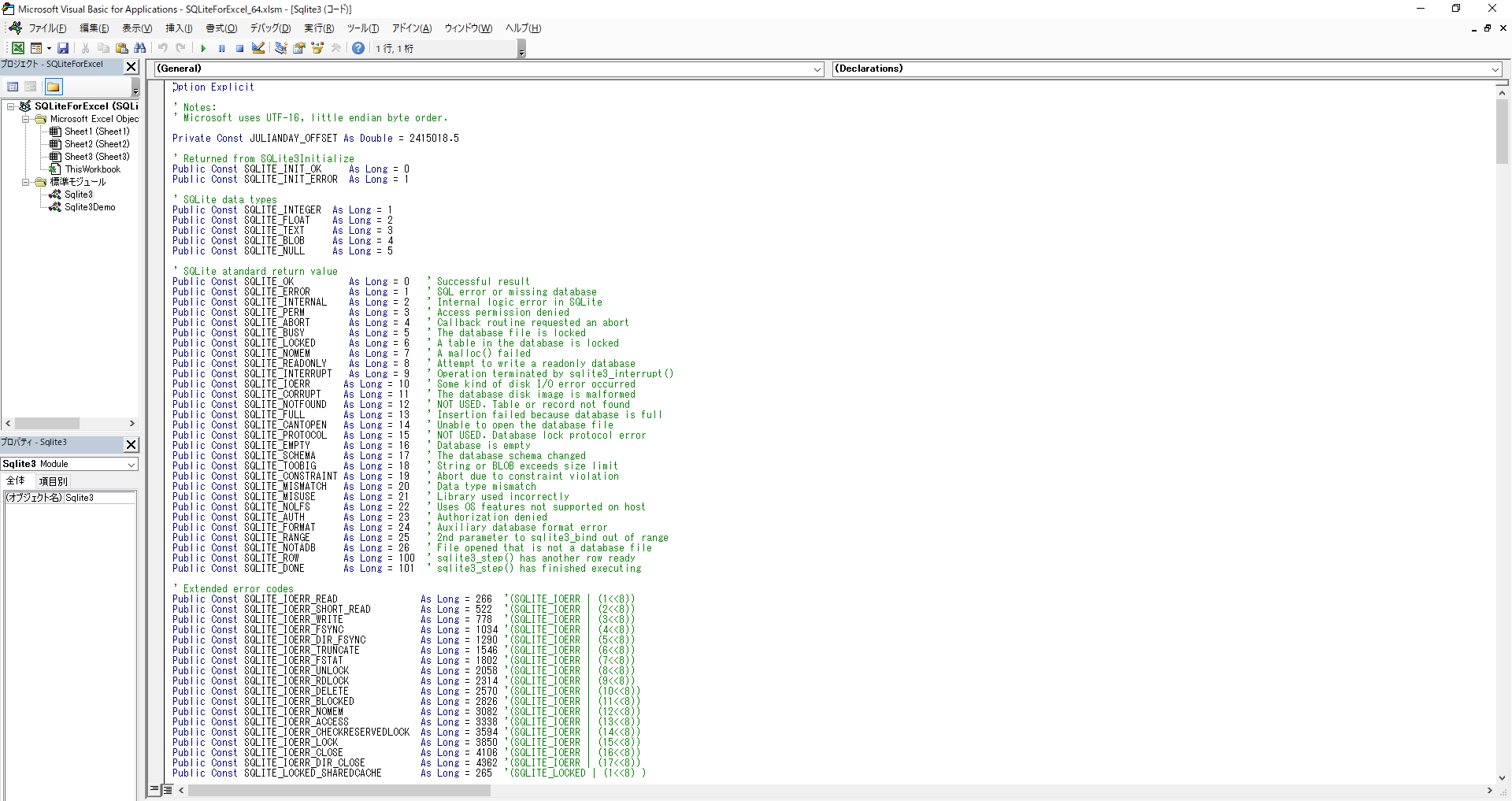Click the Procedure View button at bottom-left
Image resolution: width=1512 pixels, height=801 pixels.
click(154, 789)
